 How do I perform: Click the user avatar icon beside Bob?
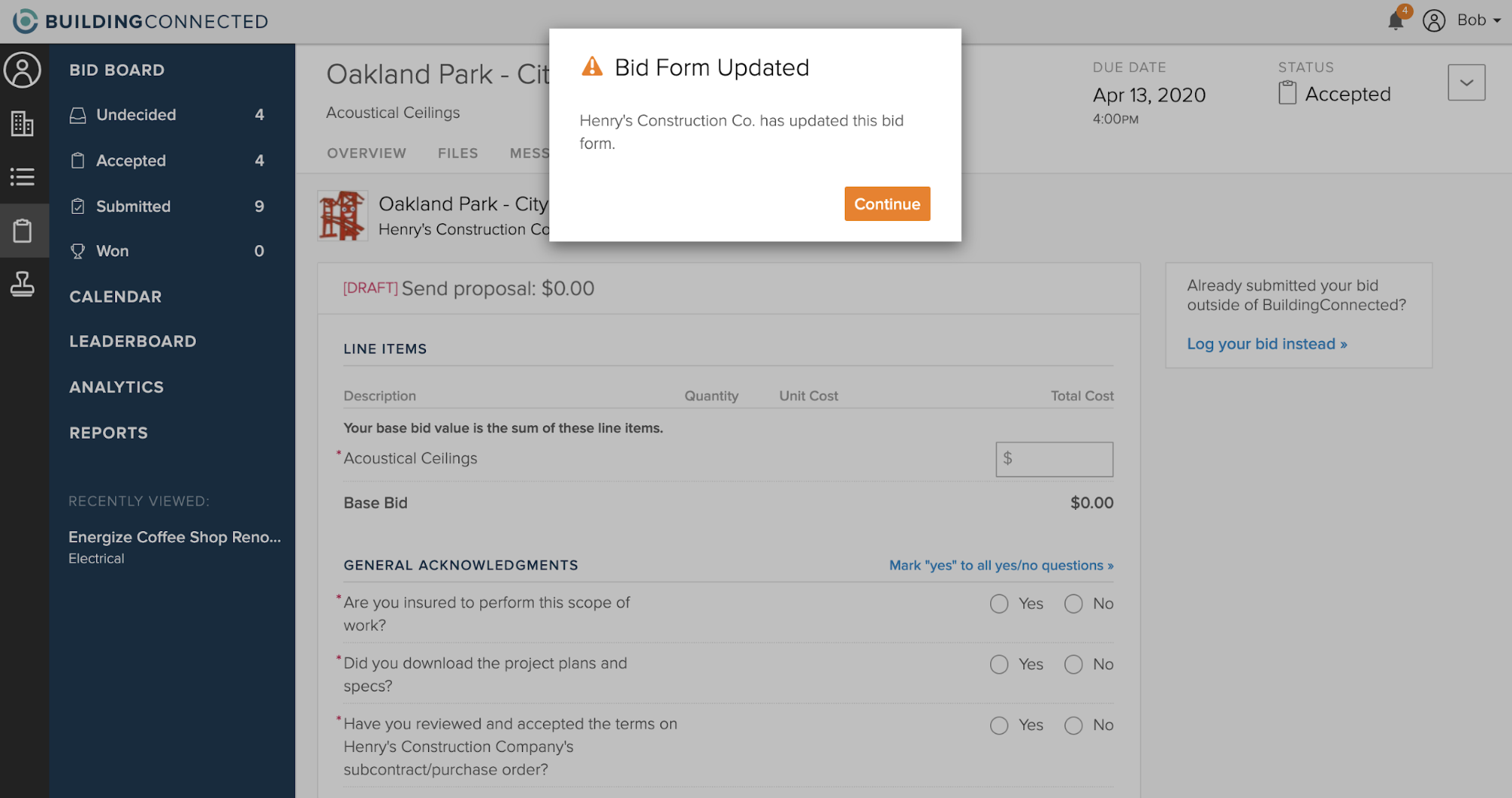tap(1433, 20)
